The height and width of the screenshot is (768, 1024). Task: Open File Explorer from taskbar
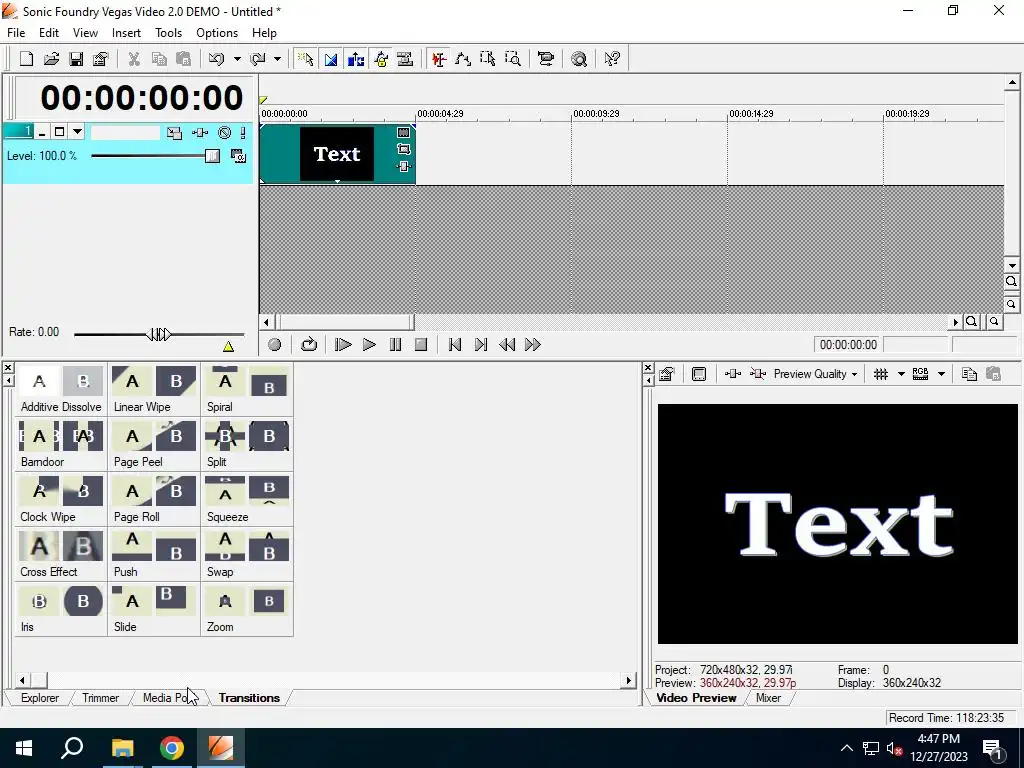click(122, 748)
